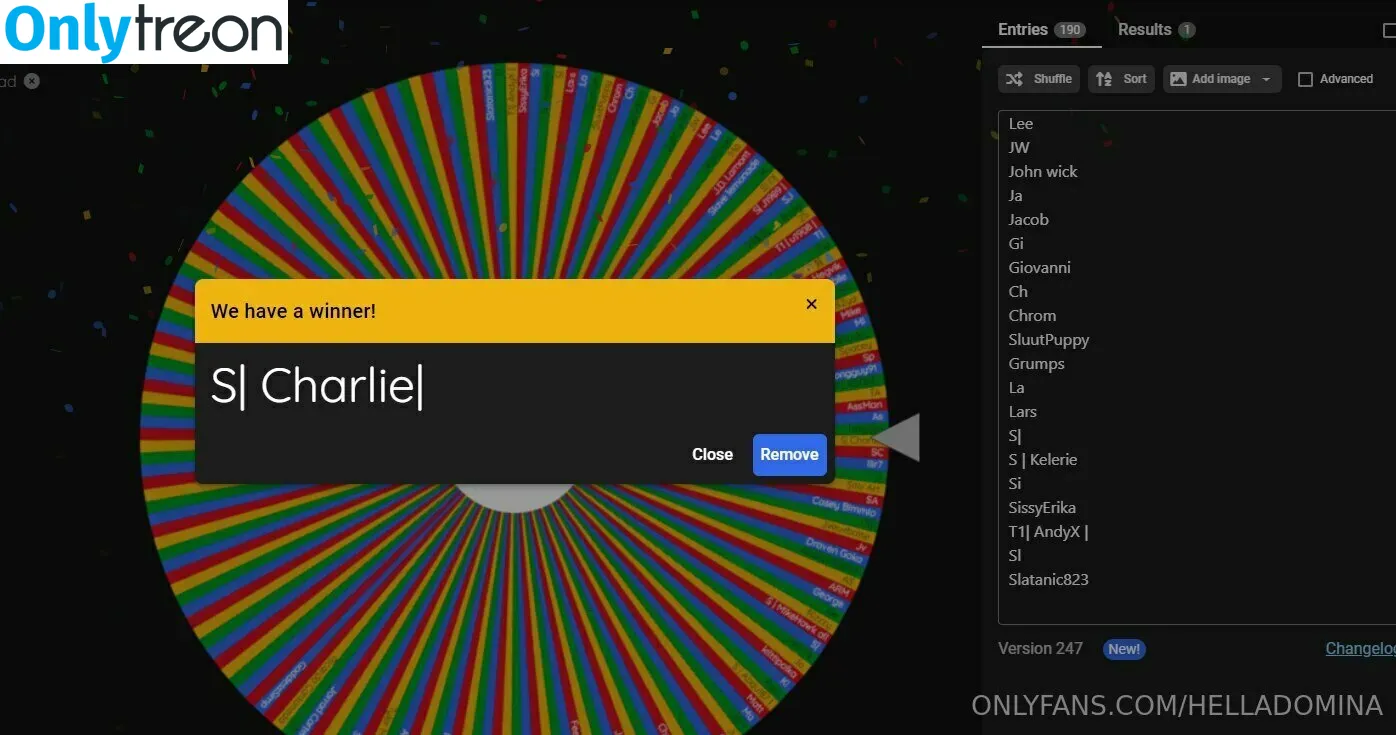Click the picture icon on Add image
The width and height of the screenshot is (1396, 735).
tap(1178, 79)
